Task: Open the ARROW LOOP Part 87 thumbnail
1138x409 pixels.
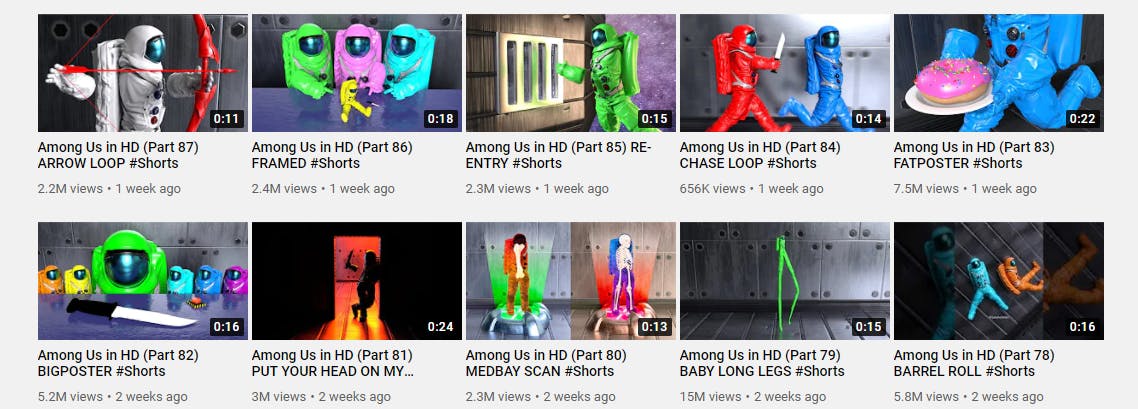Action: tap(143, 73)
